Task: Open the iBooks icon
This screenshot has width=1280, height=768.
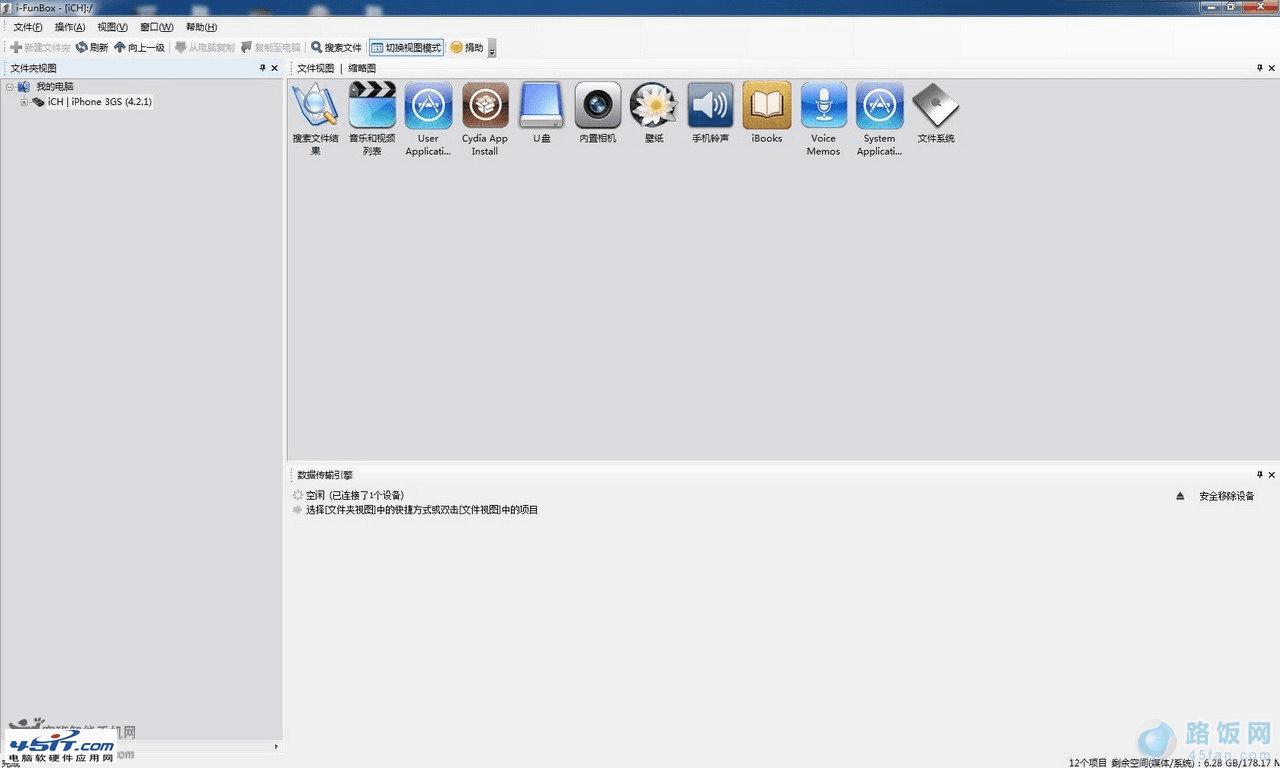Action: pyautogui.click(x=767, y=113)
